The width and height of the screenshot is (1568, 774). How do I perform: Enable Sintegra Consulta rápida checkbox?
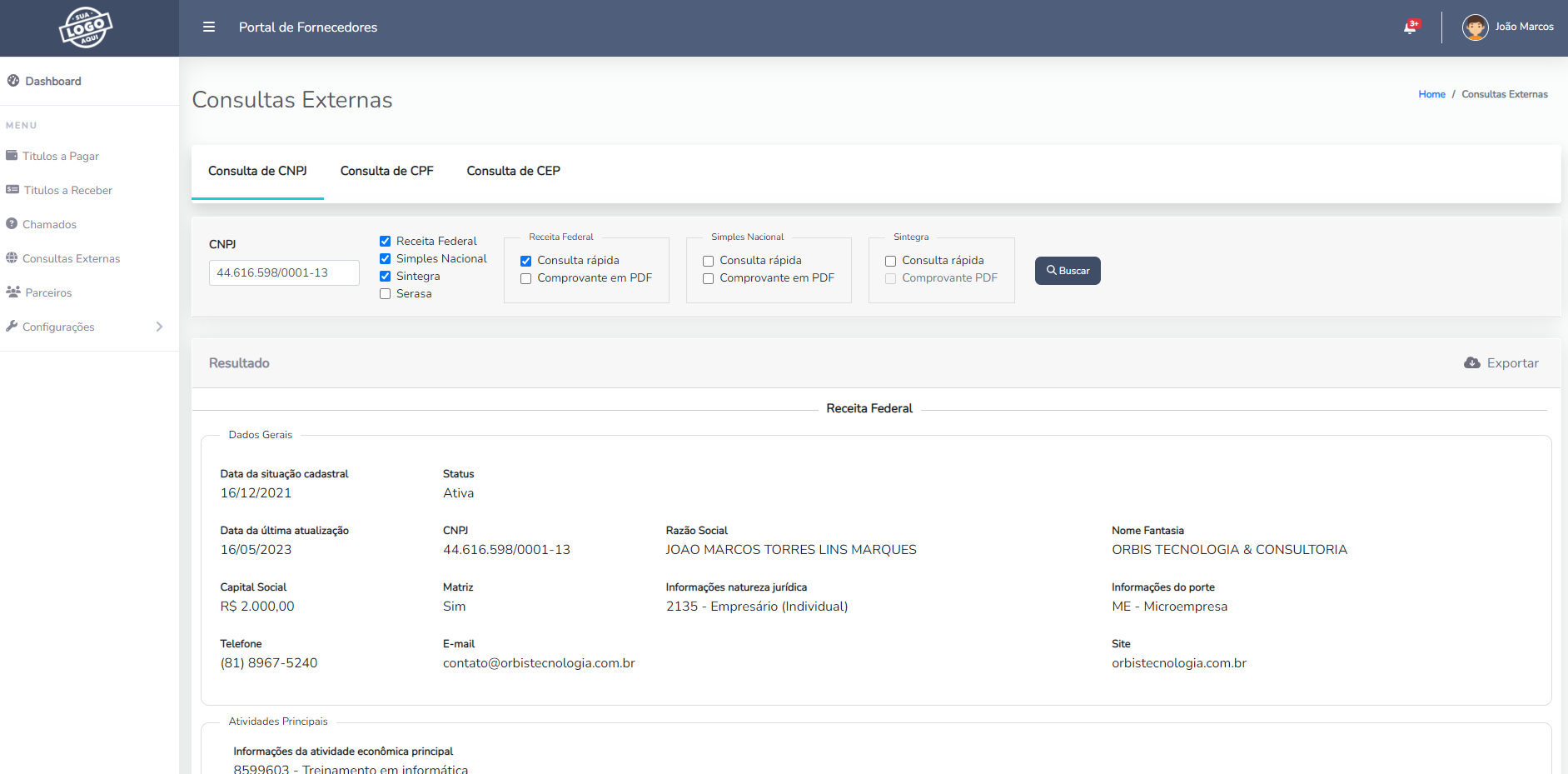tap(890, 261)
